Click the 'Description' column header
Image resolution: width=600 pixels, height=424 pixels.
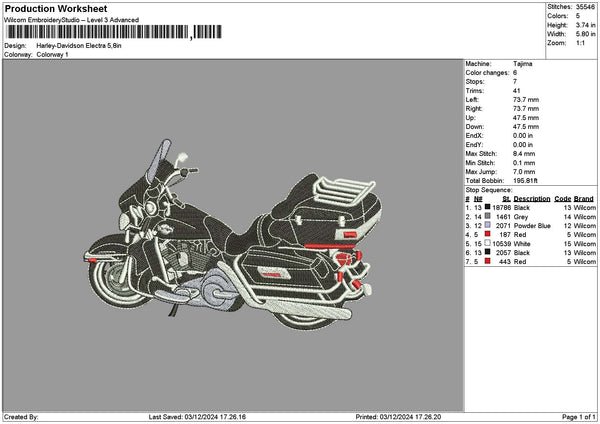tap(532, 199)
